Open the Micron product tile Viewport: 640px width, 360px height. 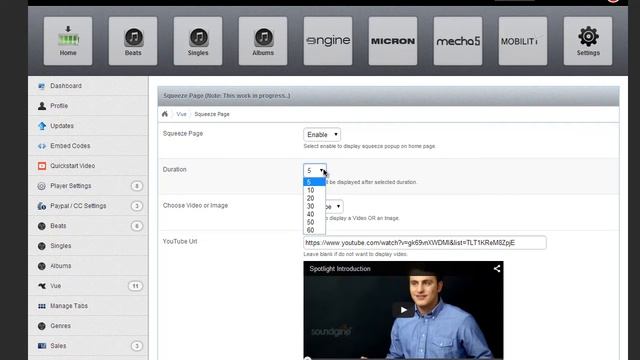[x=393, y=41]
